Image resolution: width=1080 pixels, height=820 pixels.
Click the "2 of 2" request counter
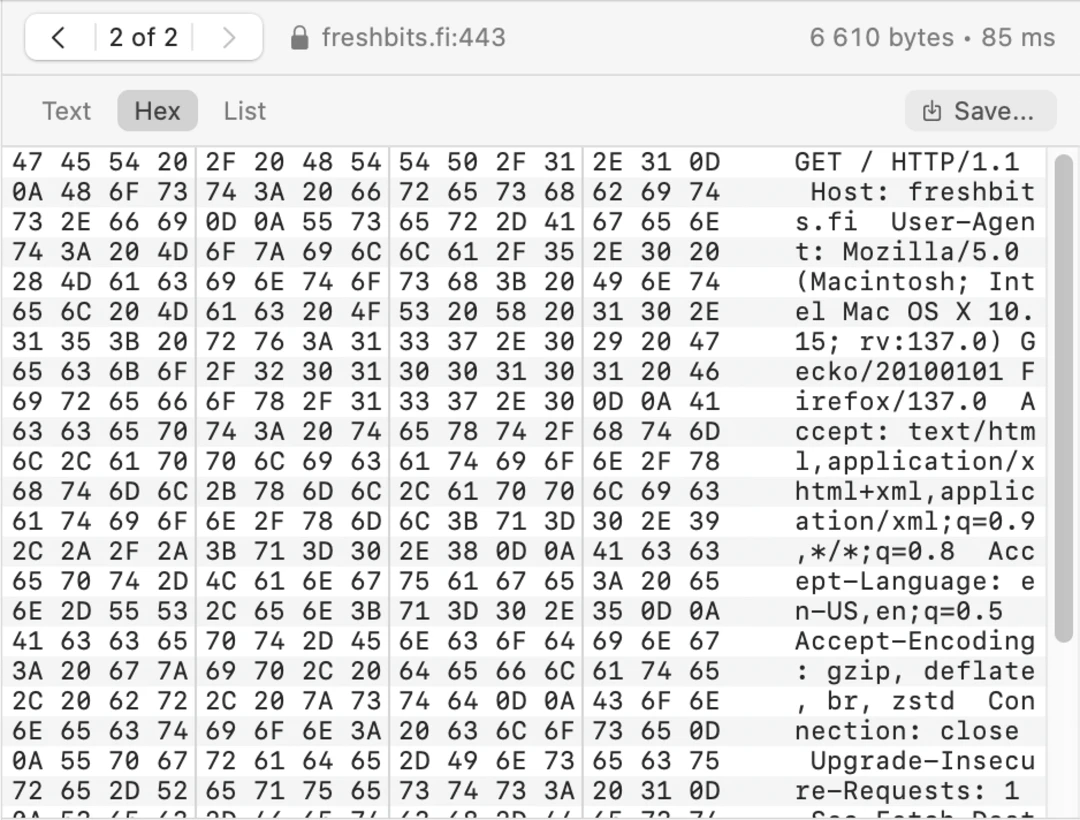(143, 38)
